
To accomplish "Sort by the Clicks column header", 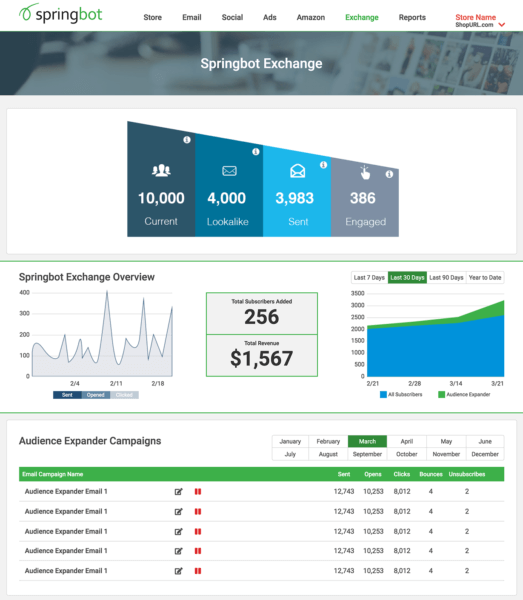I will (402, 474).
